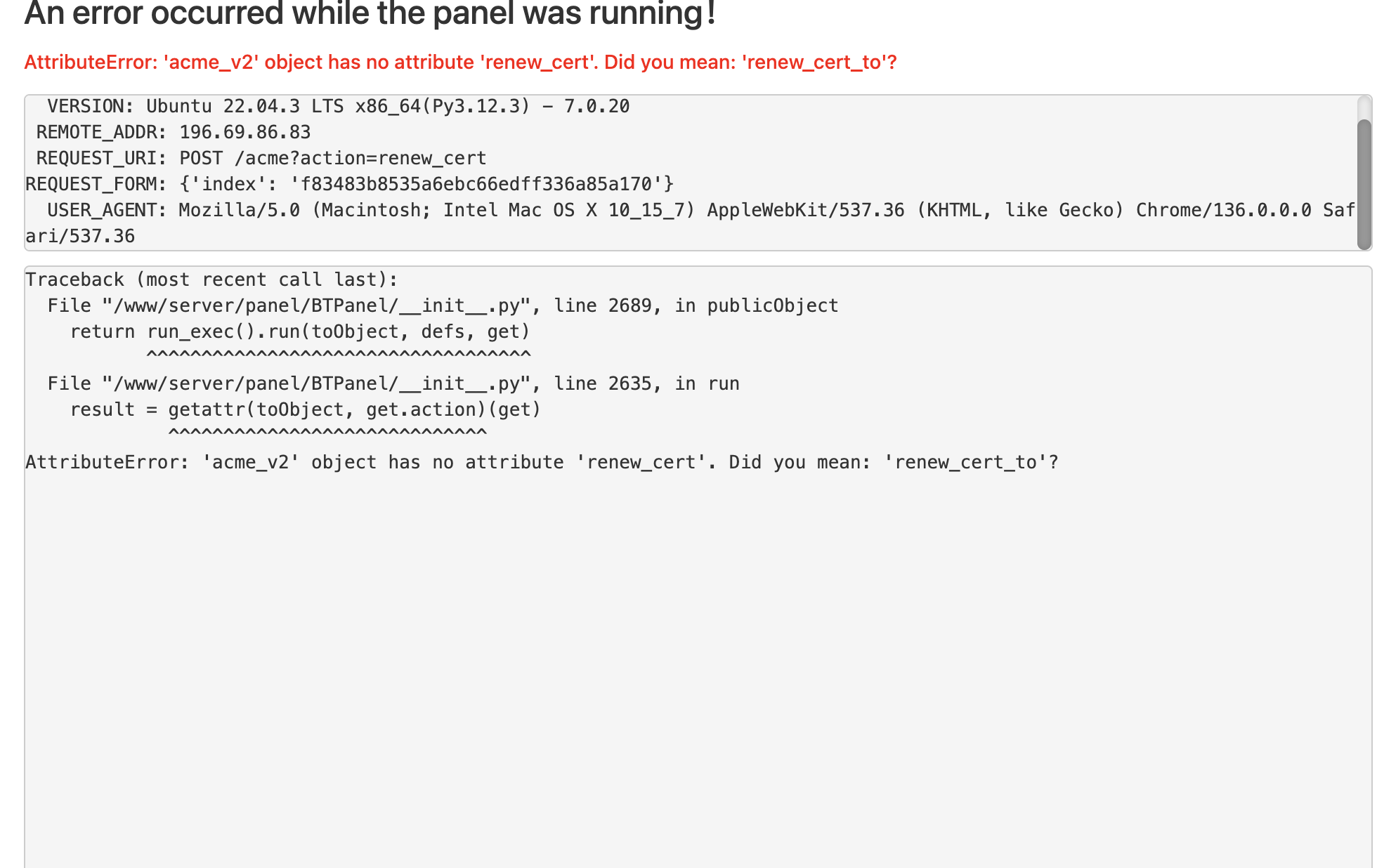Click the caret markers under getattr call

pos(327,434)
